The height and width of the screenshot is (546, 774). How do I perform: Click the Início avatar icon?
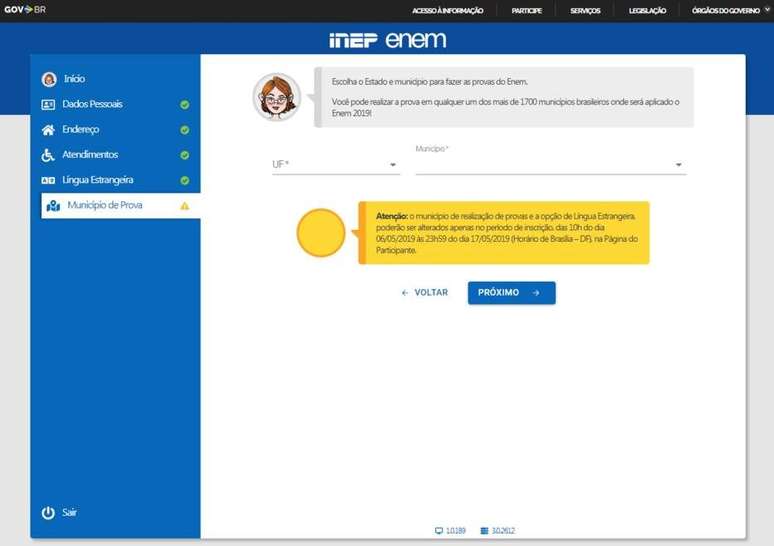[49, 79]
